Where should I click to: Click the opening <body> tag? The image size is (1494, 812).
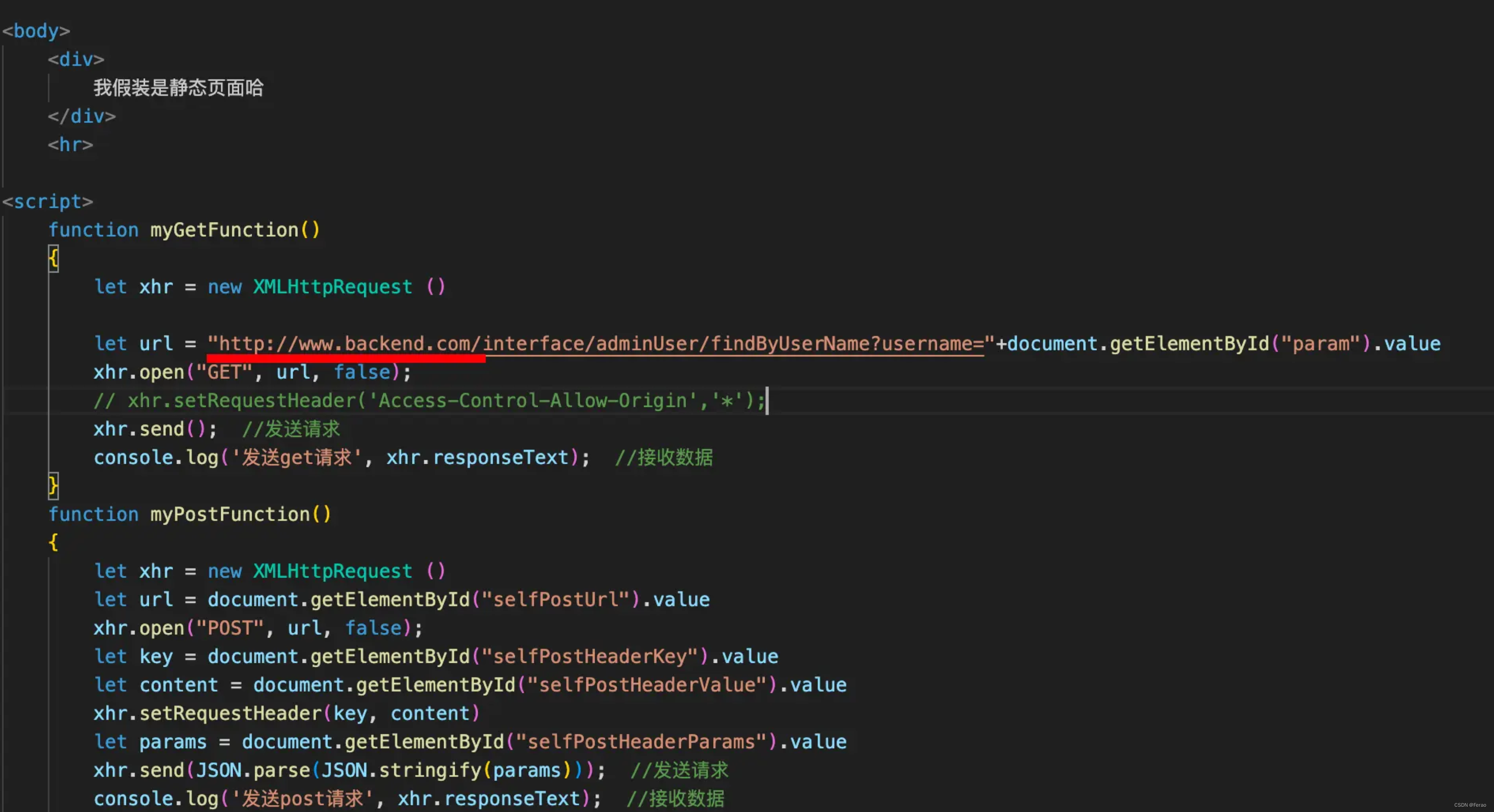(x=36, y=30)
